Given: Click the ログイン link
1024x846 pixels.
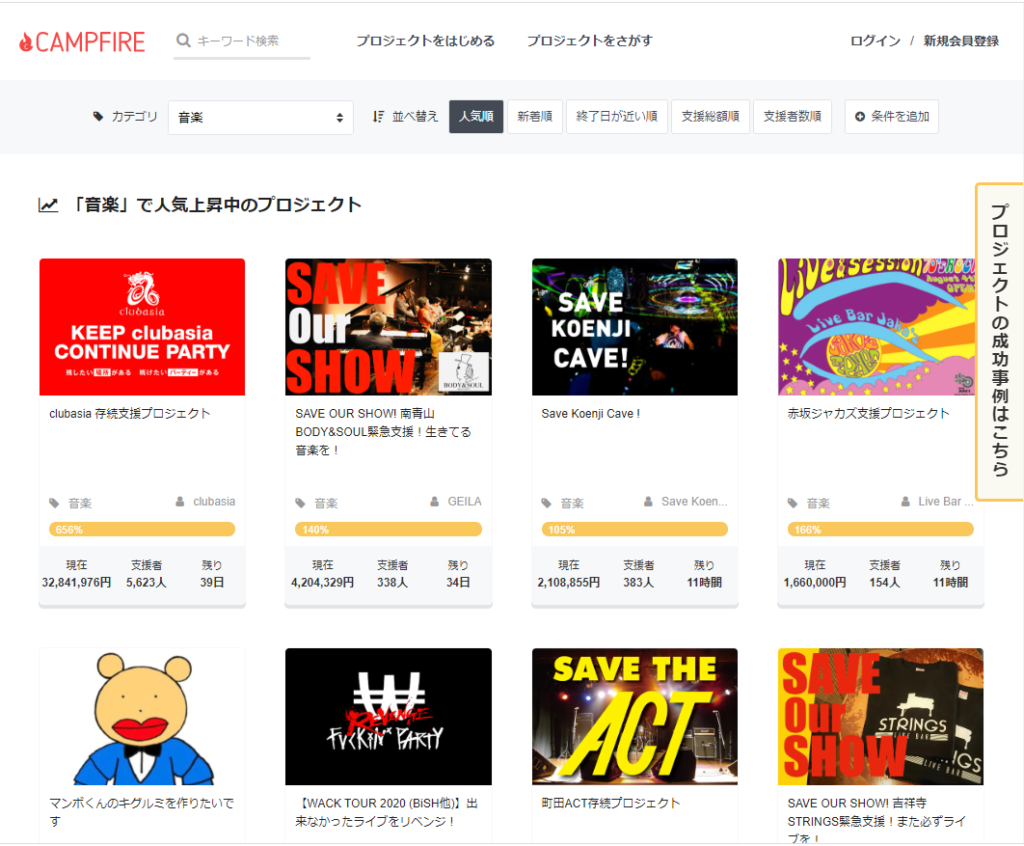Looking at the screenshot, I should [x=875, y=41].
